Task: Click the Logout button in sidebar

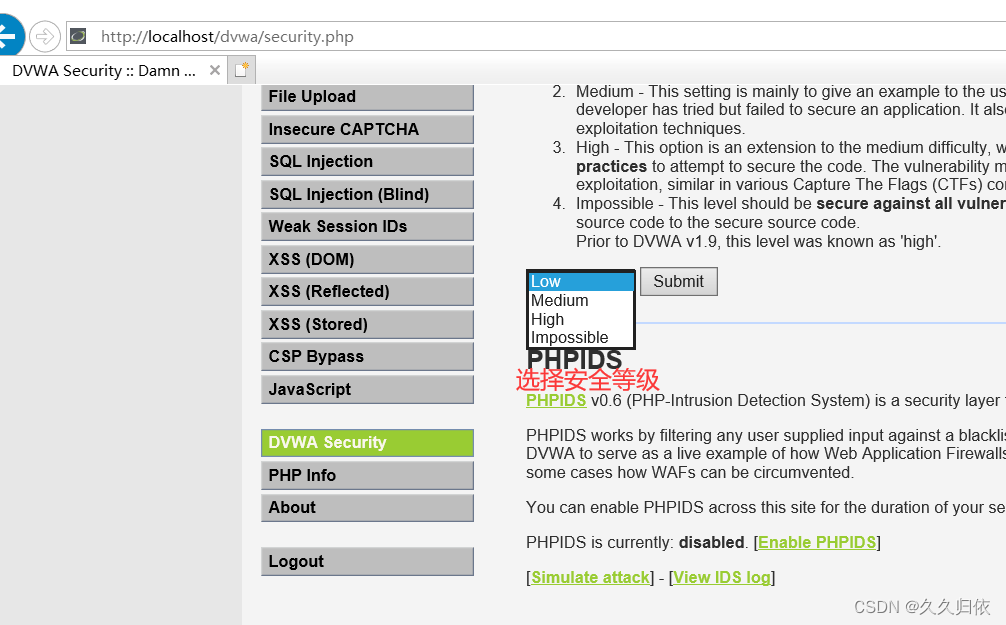Action: point(367,561)
